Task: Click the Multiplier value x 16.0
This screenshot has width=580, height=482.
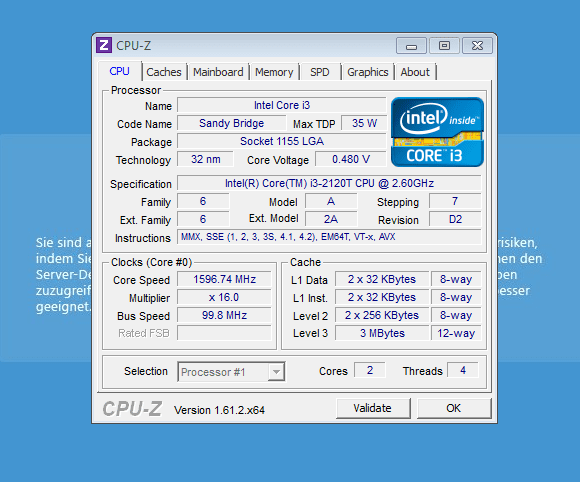Action: coord(224,297)
